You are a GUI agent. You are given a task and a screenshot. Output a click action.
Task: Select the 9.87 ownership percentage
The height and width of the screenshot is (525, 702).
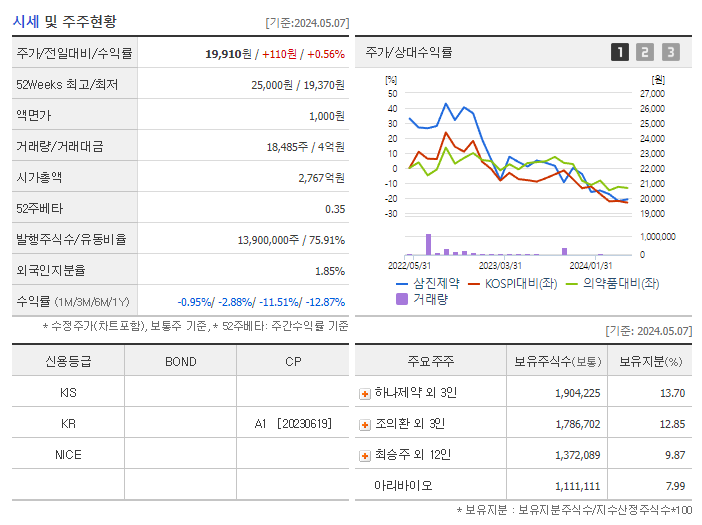point(675,455)
